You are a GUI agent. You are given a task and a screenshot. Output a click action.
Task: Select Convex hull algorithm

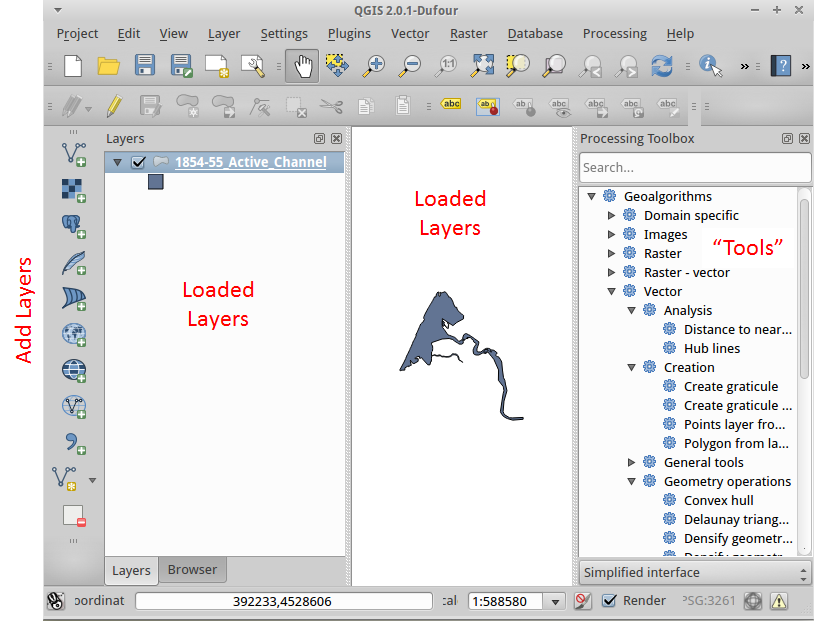click(x=718, y=500)
